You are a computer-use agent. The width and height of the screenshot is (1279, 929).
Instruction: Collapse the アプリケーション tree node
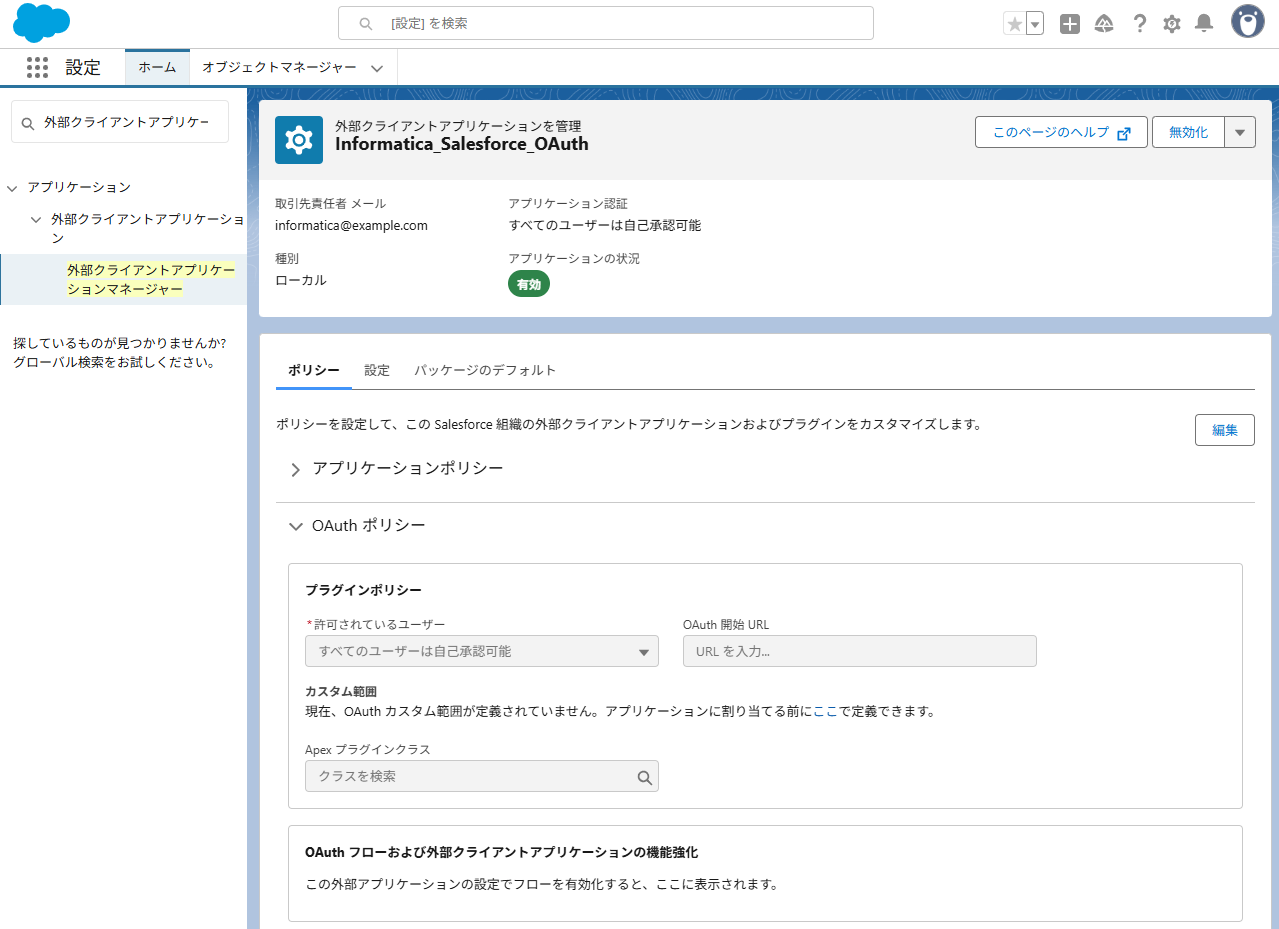[x=12, y=188]
